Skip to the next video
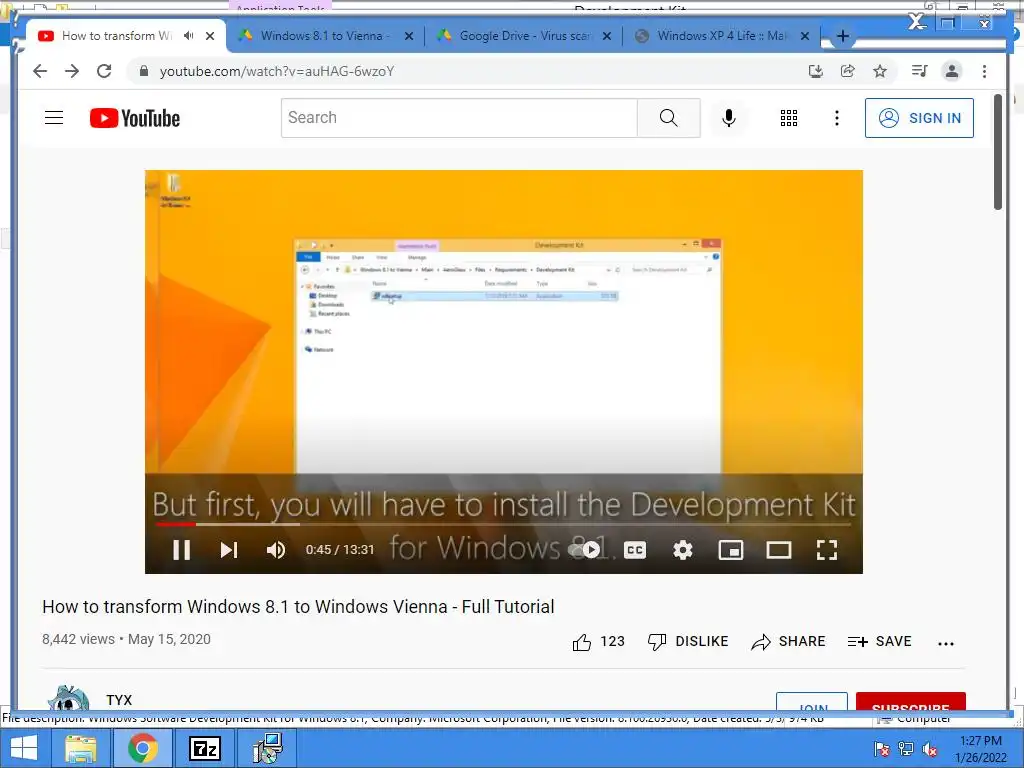 (229, 550)
